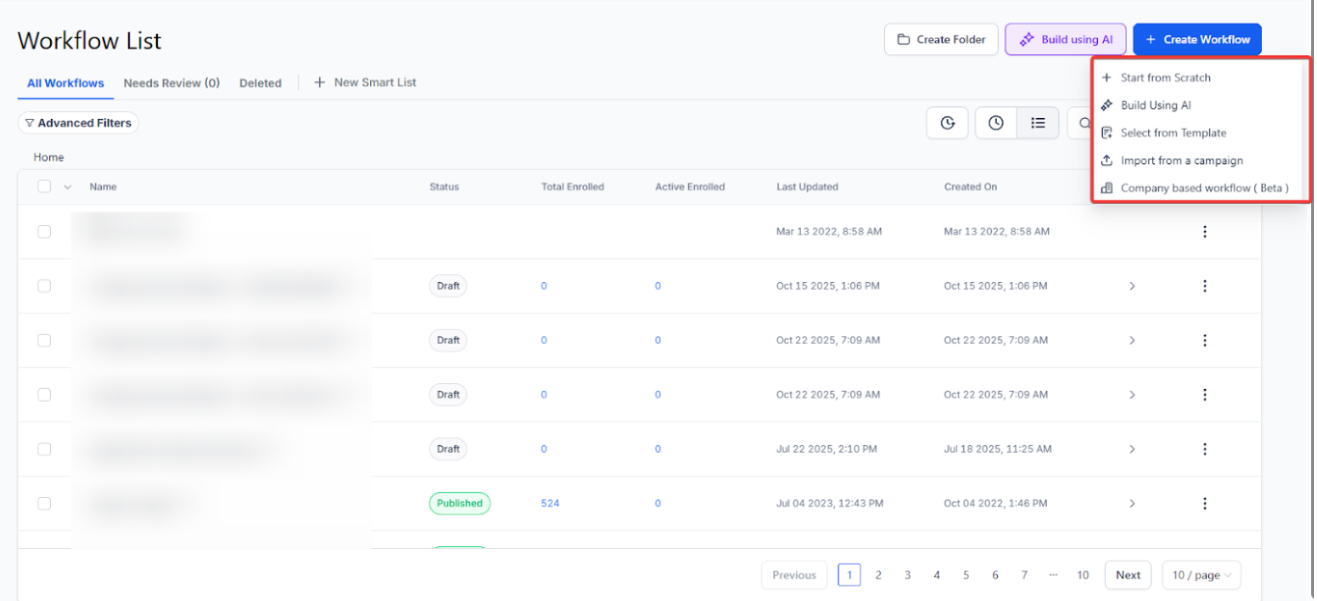Choose Start from Scratch in the menu
The height and width of the screenshot is (601, 1317).
coord(1165,77)
